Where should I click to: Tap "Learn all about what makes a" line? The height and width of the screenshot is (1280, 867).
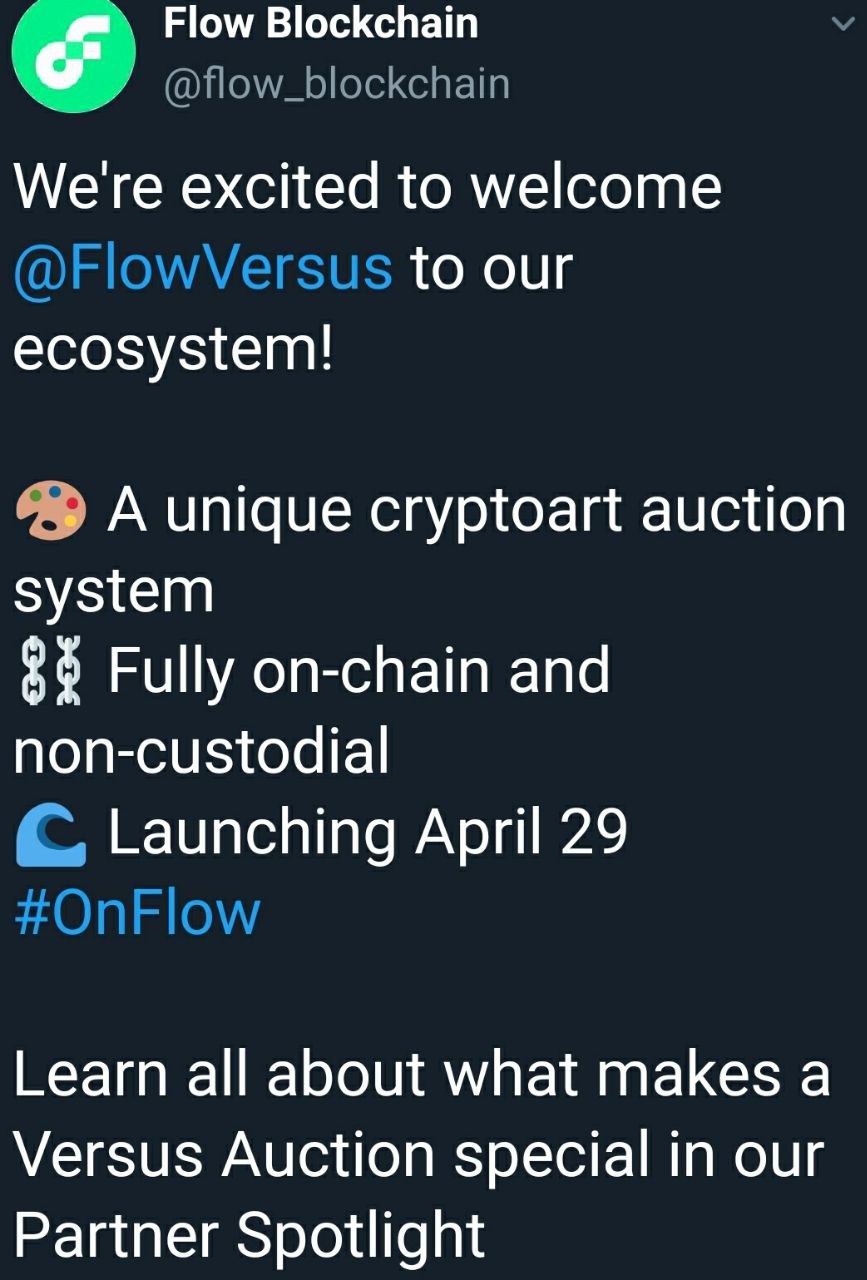tap(422, 1075)
